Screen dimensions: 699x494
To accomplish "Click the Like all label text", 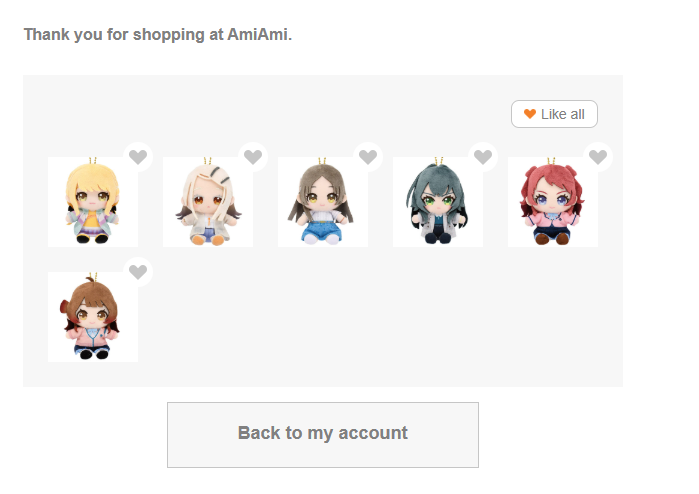I will (x=563, y=114).
